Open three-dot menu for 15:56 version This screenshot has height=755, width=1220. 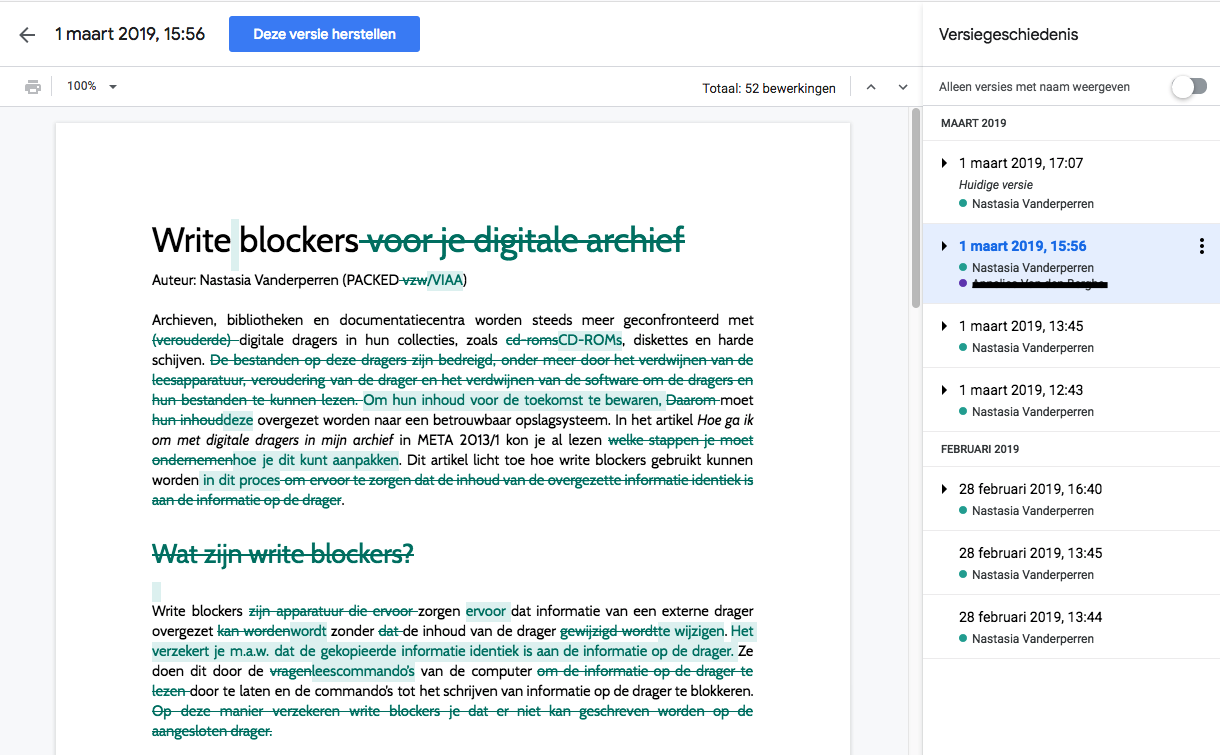coord(1201,247)
